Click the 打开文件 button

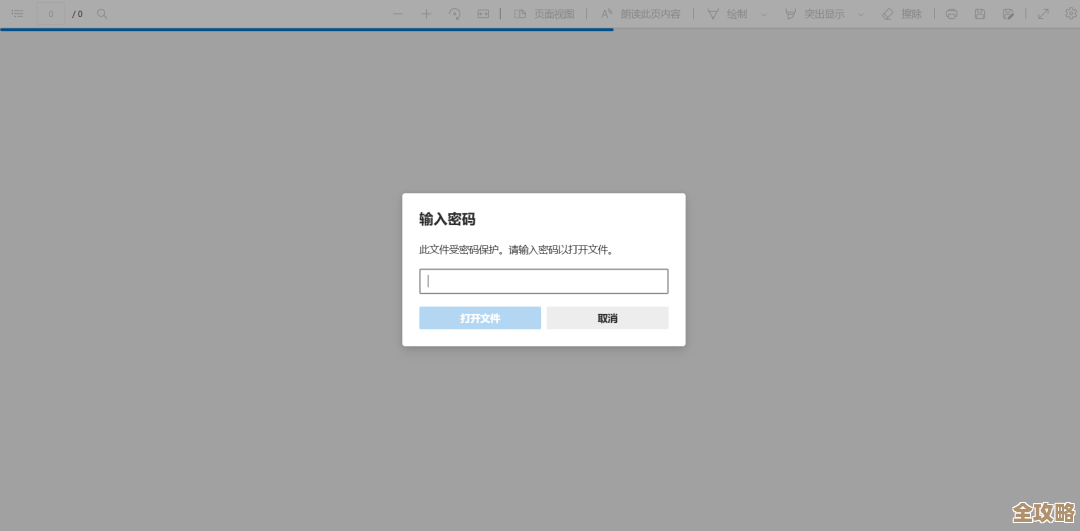pos(480,318)
